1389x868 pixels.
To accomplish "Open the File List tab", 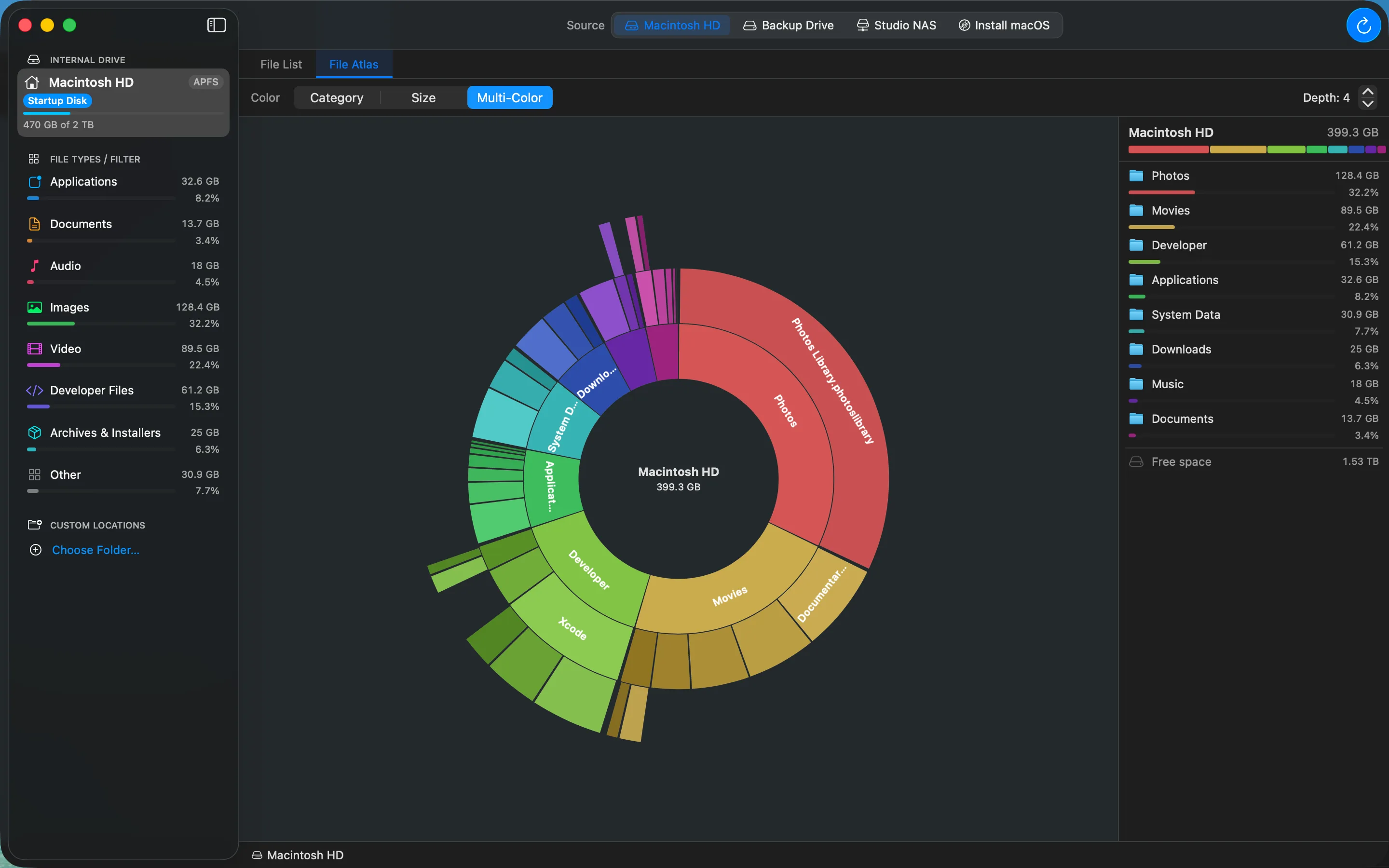I will tap(281, 64).
